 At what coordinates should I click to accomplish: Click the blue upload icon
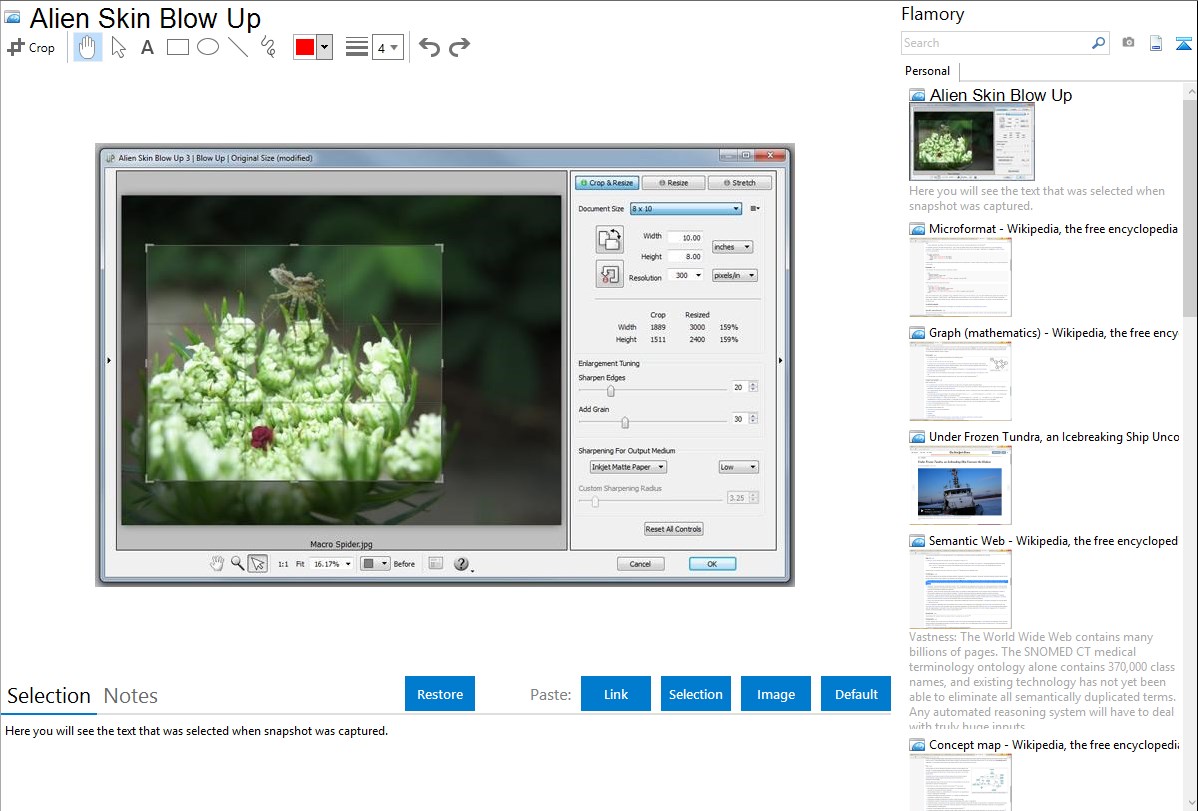pos(1183,44)
